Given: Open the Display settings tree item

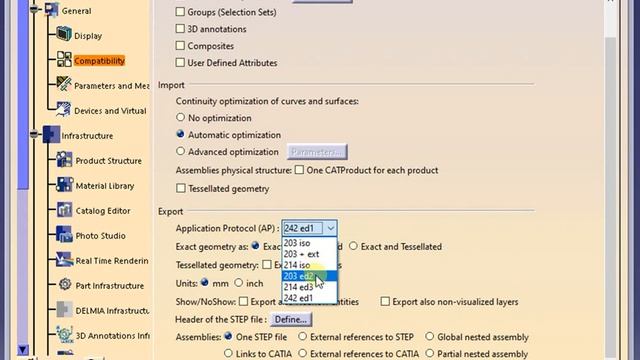Looking at the screenshot, I should click(88, 36).
